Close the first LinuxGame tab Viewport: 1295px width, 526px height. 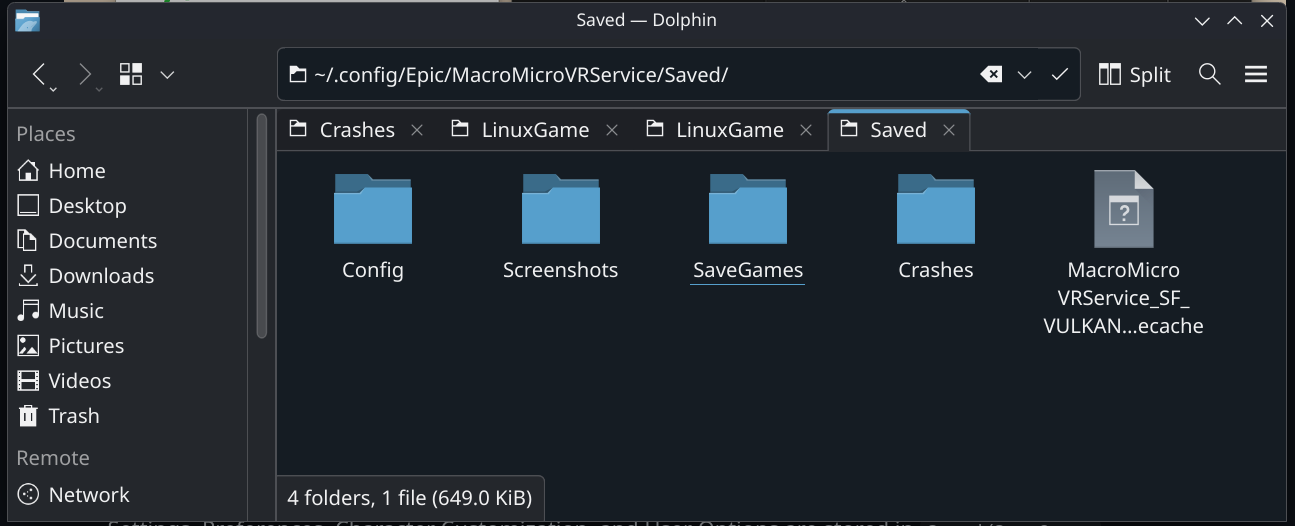coord(612,130)
